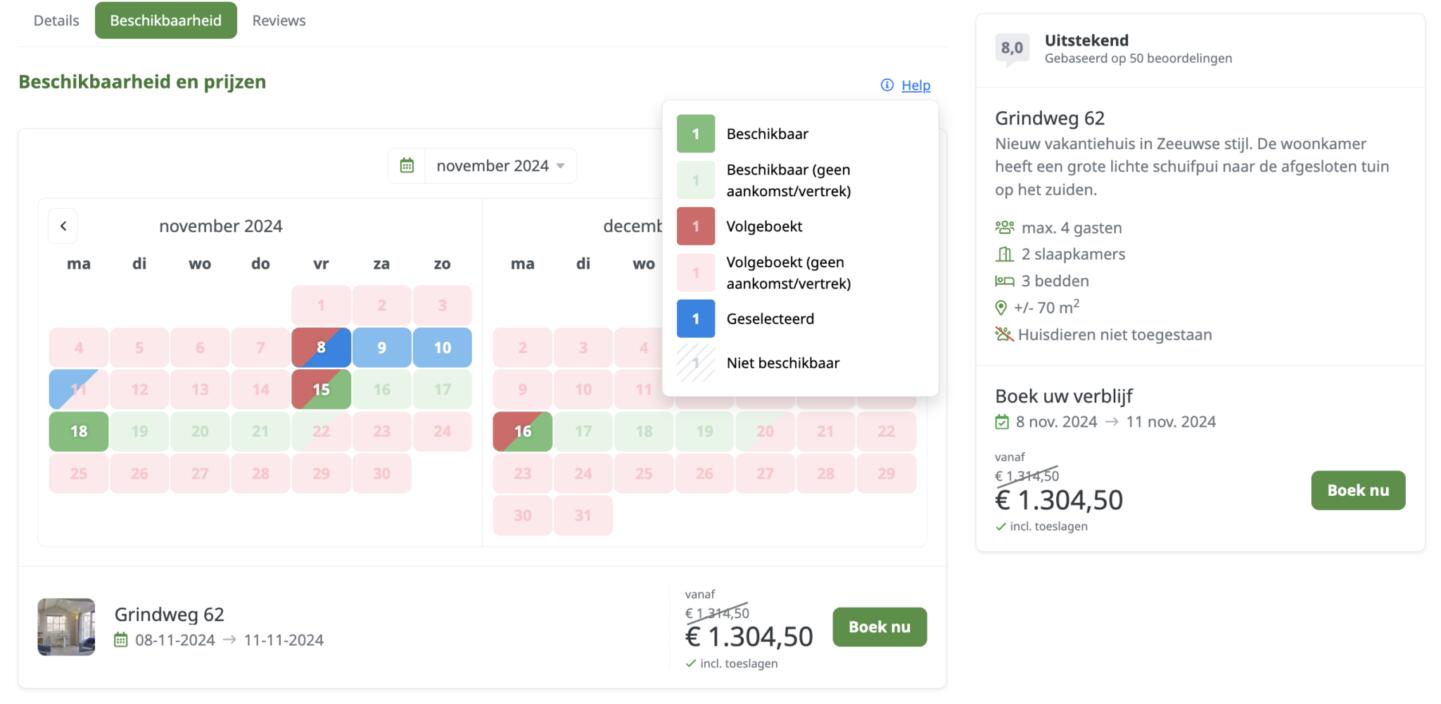Screen dimensions: 1441x704
Task: Open the Help link
Action: pyautogui.click(x=915, y=85)
